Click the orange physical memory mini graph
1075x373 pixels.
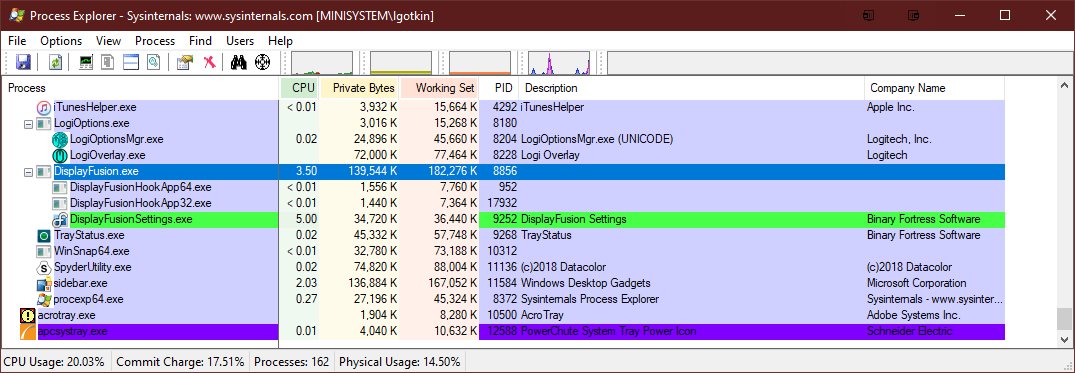click(480, 63)
